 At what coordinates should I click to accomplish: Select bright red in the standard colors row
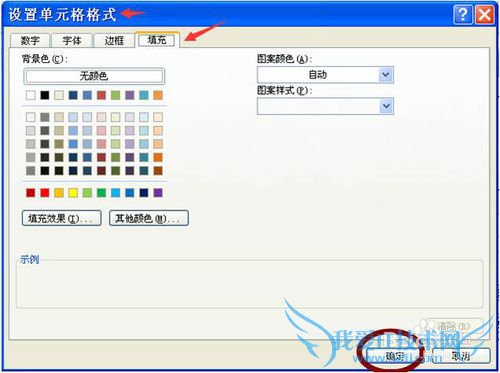pos(45,193)
